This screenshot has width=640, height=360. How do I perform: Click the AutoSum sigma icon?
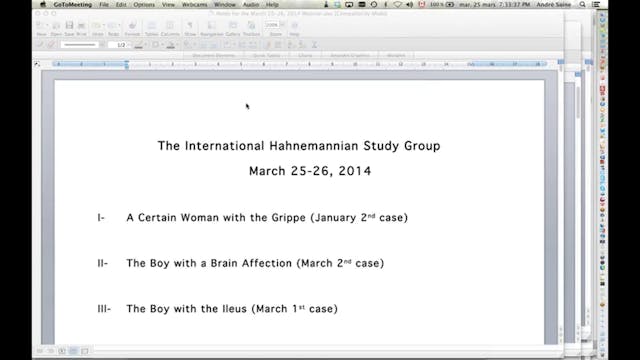click(314, 45)
